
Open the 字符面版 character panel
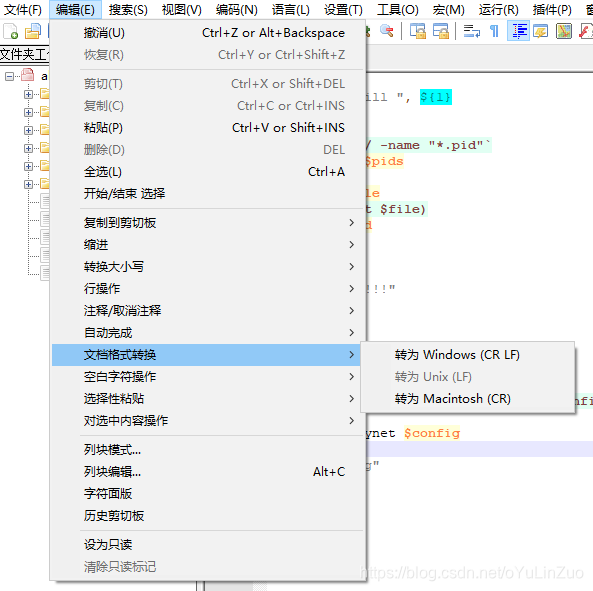pyautogui.click(x=207, y=493)
